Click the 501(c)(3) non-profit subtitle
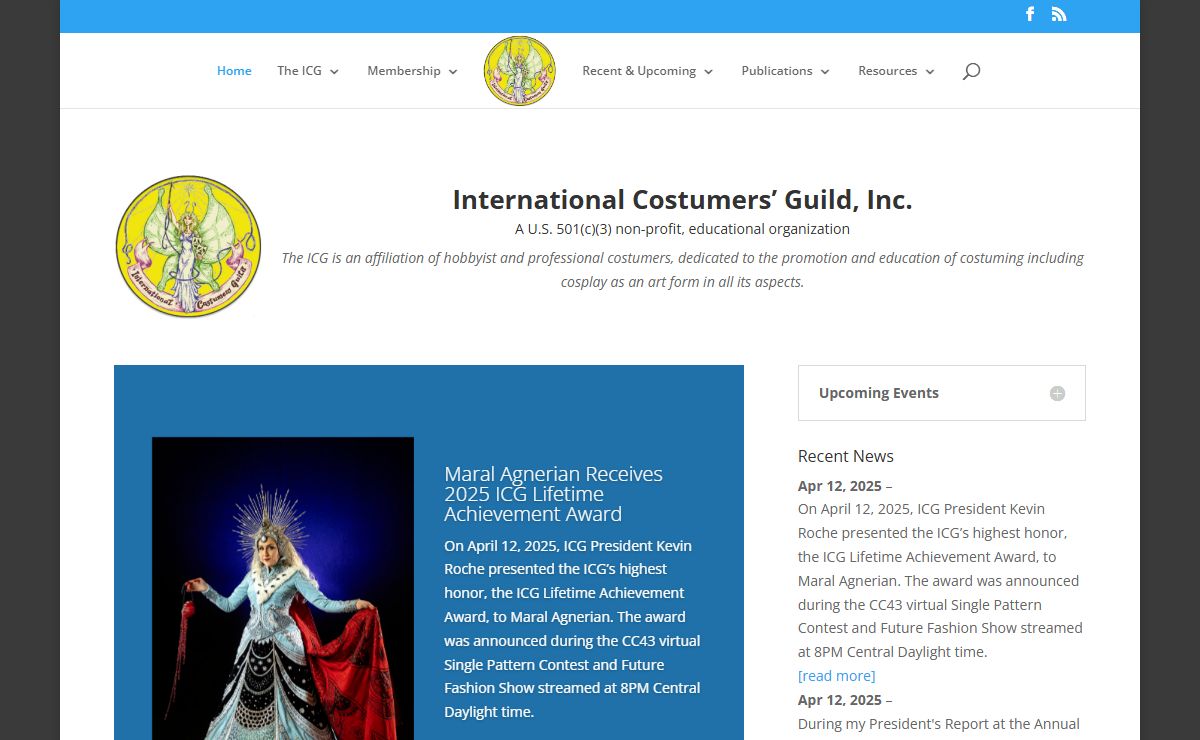The width and height of the screenshot is (1200, 740). [x=682, y=229]
